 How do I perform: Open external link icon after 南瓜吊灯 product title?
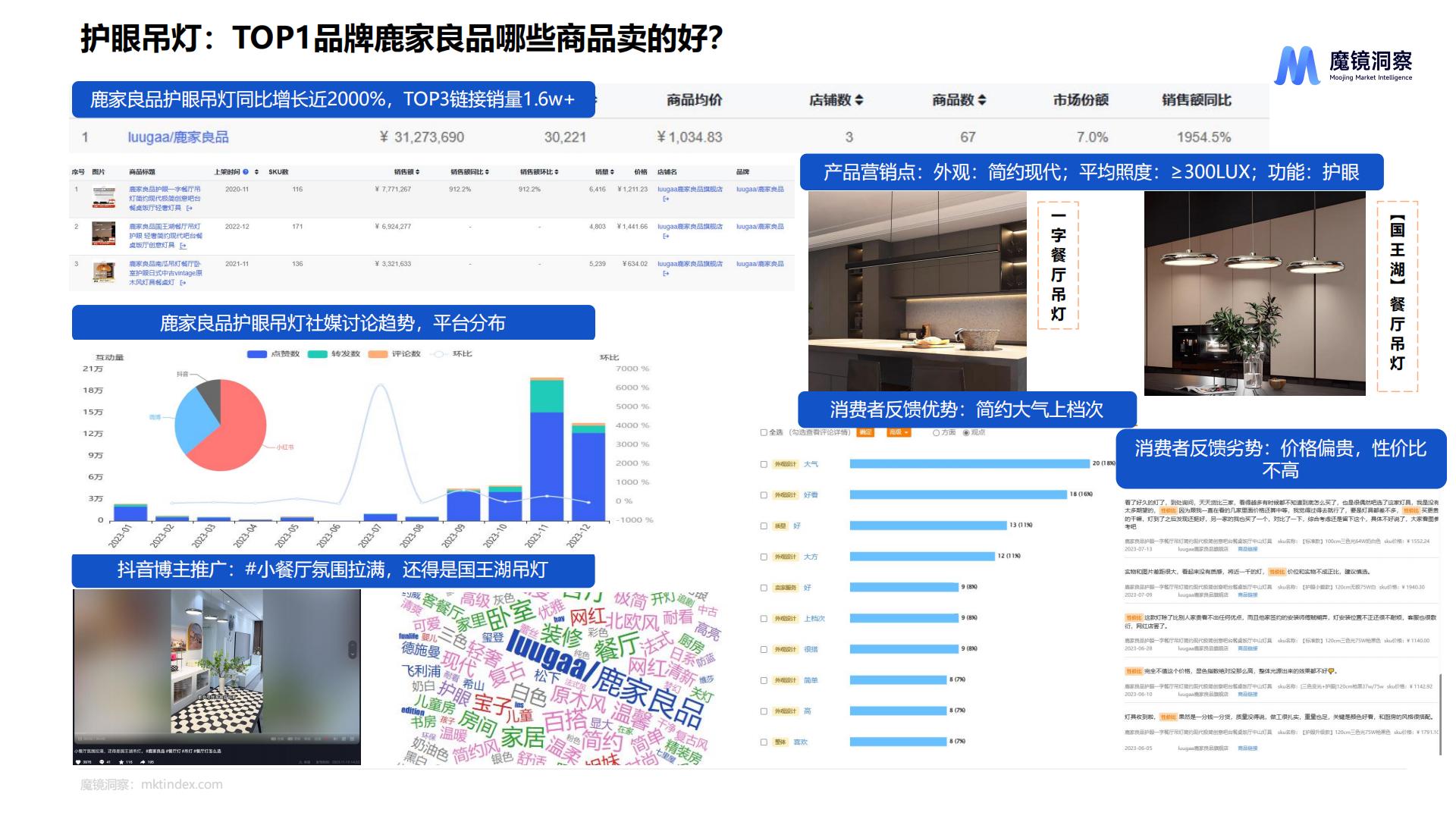coord(183,283)
